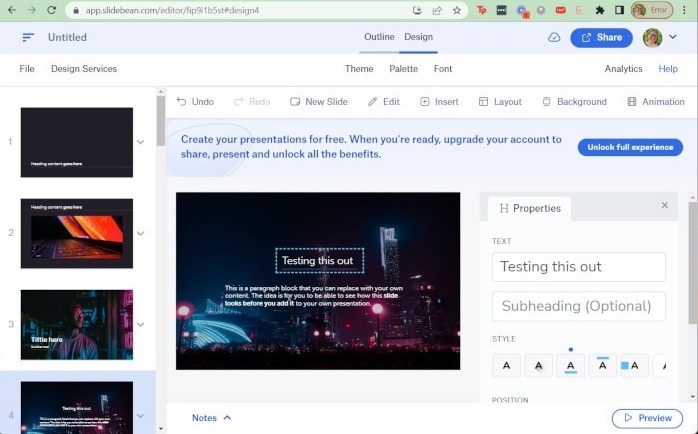The image size is (698, 434).
Task: Switch to the Design tab
Action: pos(418,37)
